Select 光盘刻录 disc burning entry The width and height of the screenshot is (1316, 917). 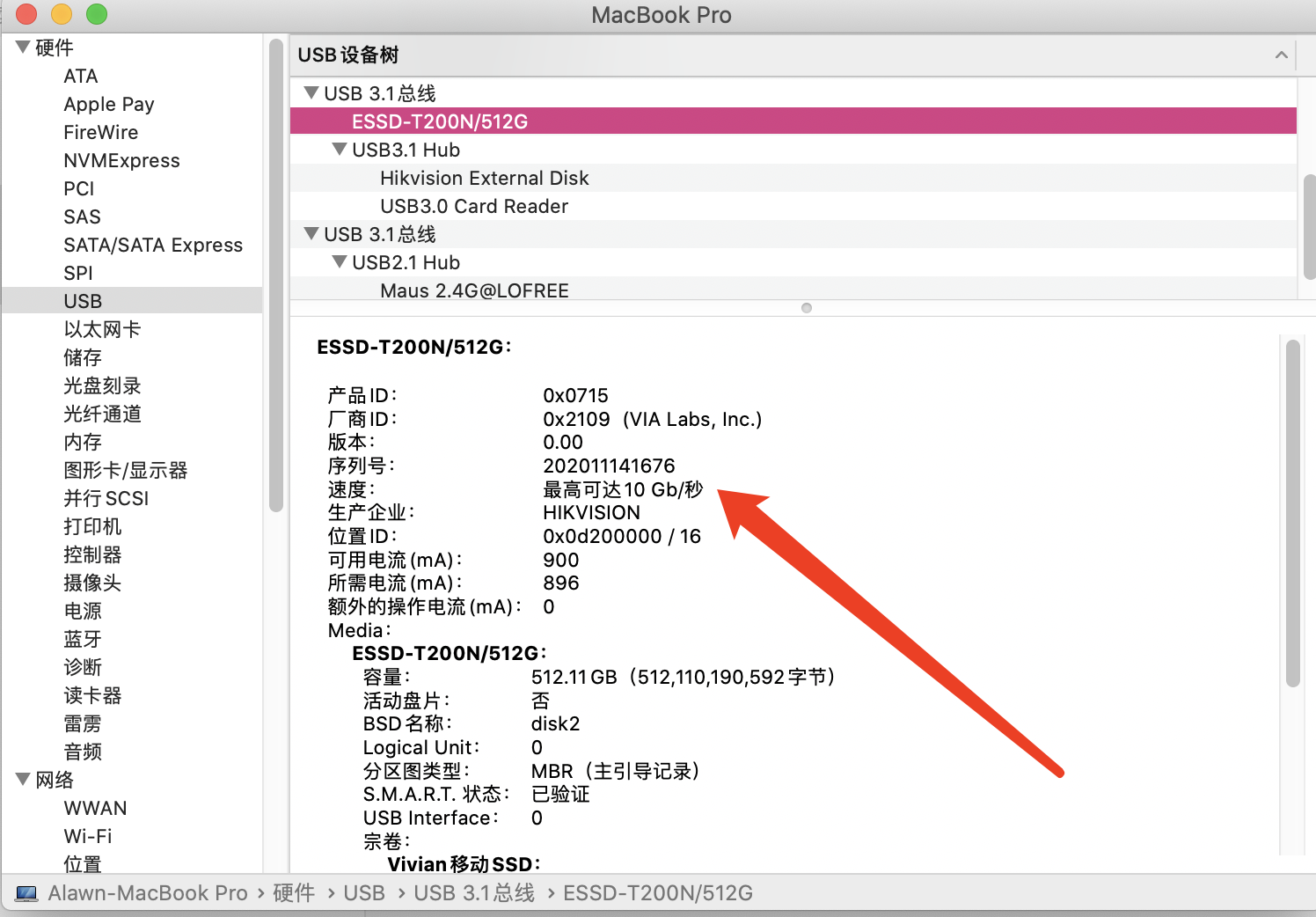[102, 385]
